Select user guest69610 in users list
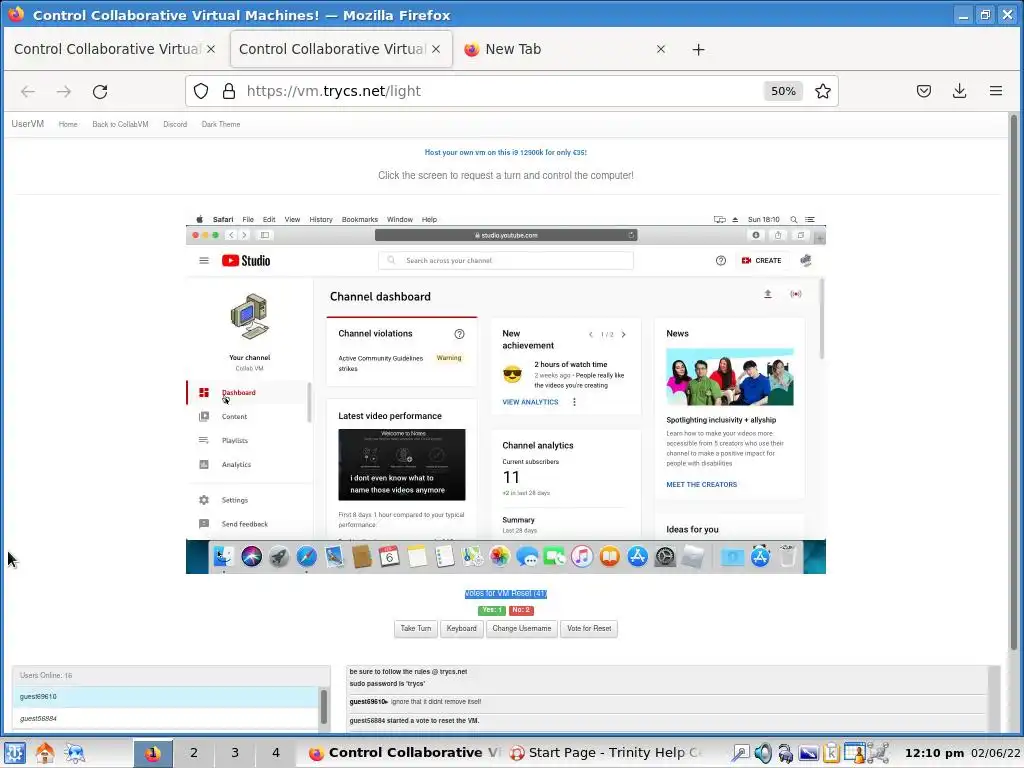1024x768 pixels. pyautogui.click(x=166, y=697)
